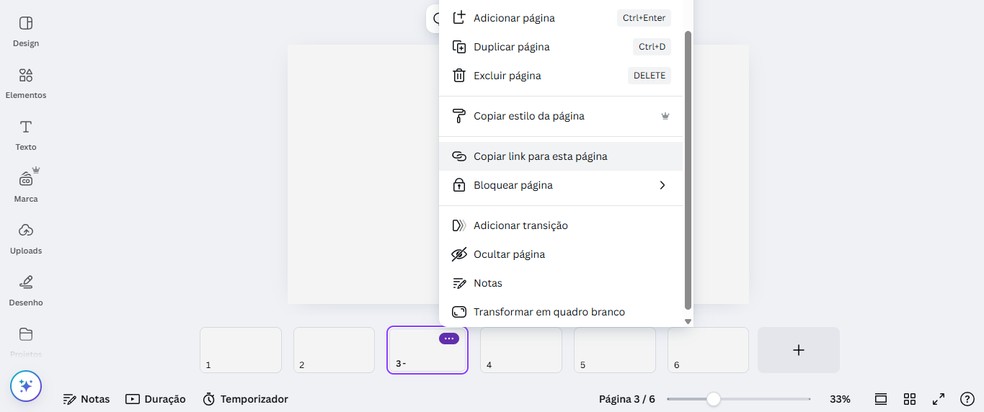984x412 pixels.
Task: Open the Uploads panel
Action: 26,238
